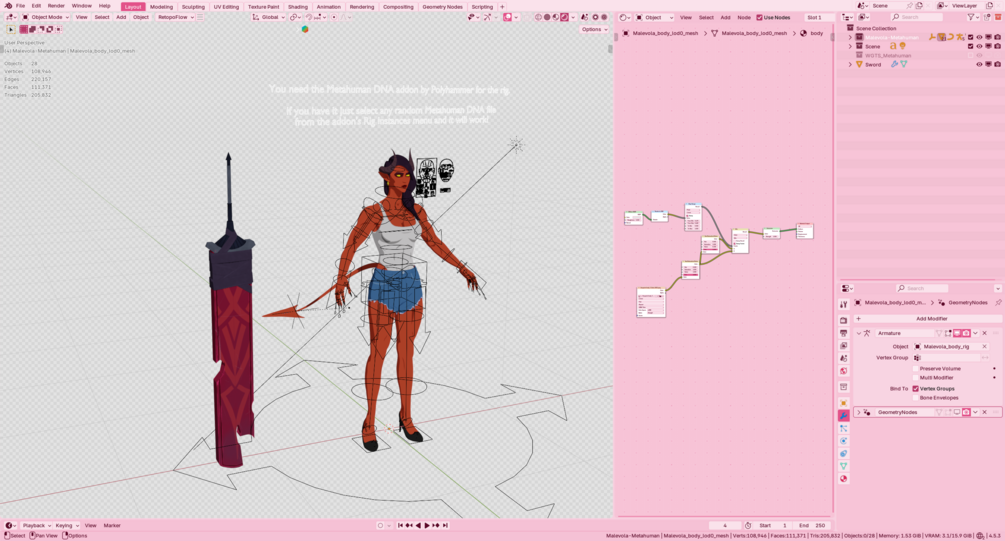1005x541 pixels.
Task: Open the World properties tab
Action: pos(843,370)
